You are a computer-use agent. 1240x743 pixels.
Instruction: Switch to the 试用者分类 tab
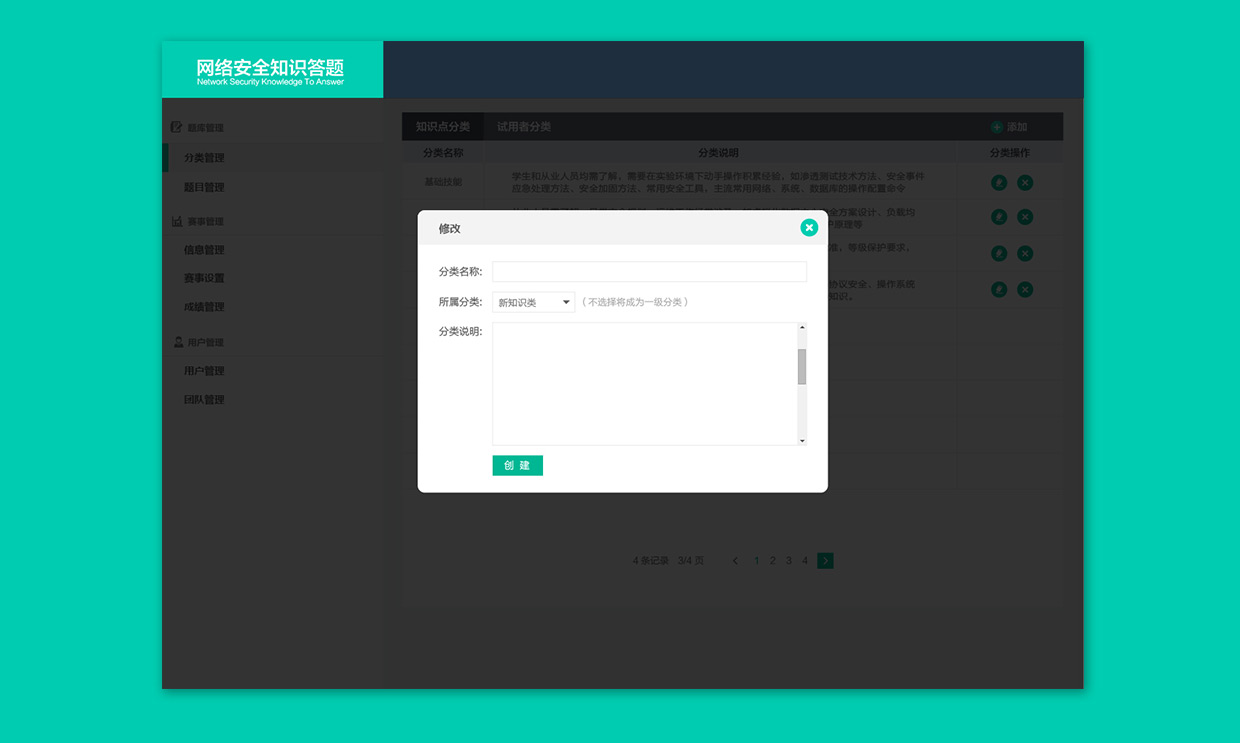click(524, 127)
